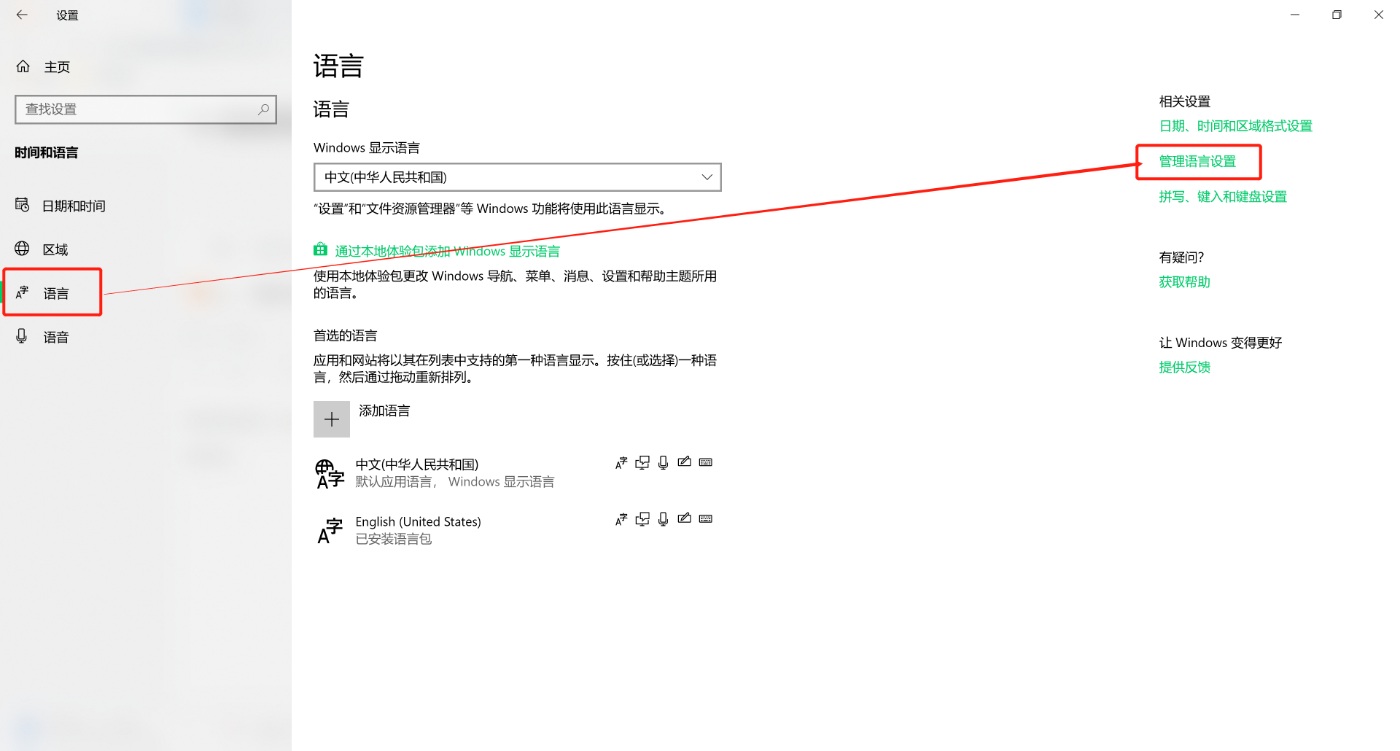Click the 获取帮助 link

pyautogui.click(x=1184, y=282)
